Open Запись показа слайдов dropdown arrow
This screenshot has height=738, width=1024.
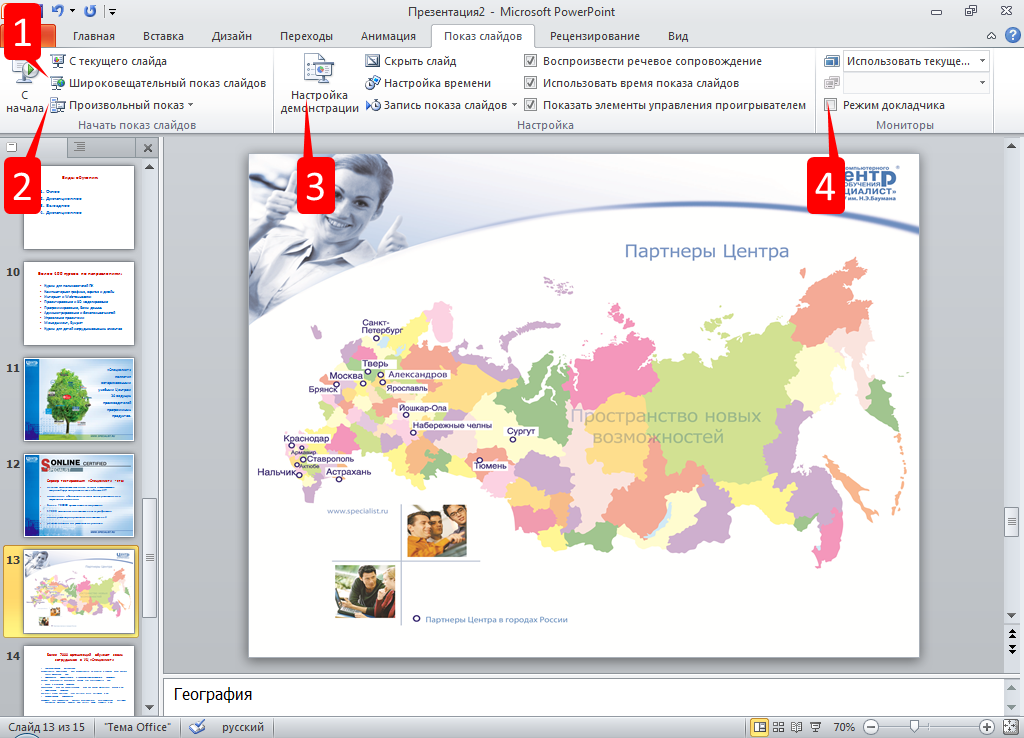pyautogui.click(x=515, y=105)
